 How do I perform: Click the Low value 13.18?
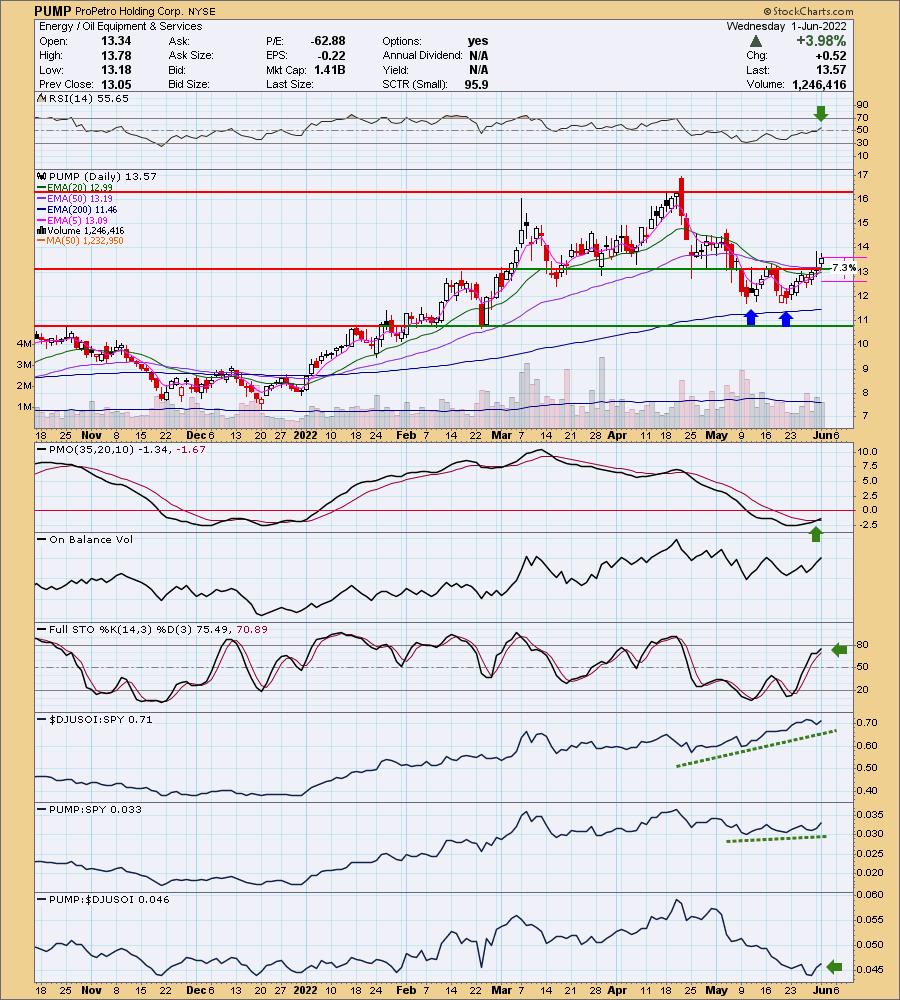click(x=116, y=70)
